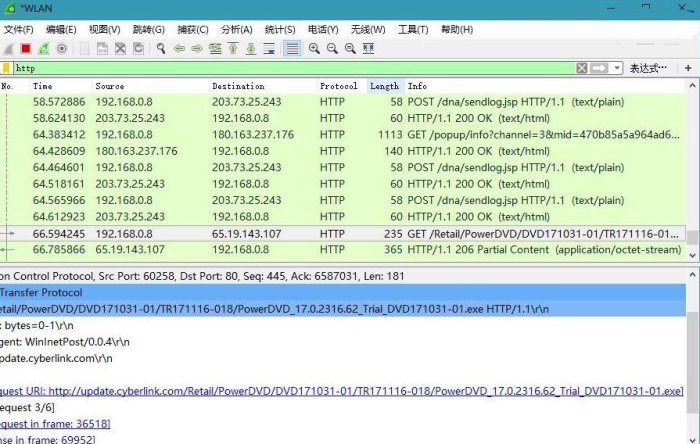Sort by the Length column header
This screenshot has width=700, height=444.
(386, 86)
